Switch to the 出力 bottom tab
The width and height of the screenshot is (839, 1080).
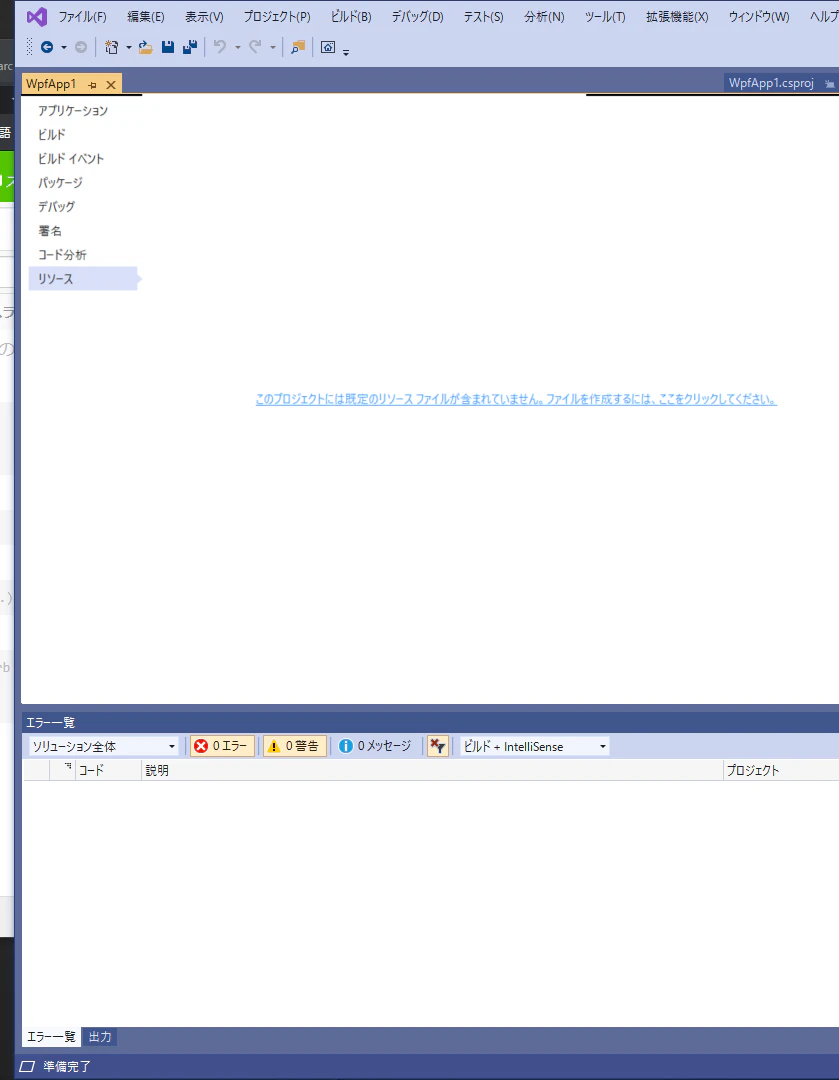tap(100, 1037)
